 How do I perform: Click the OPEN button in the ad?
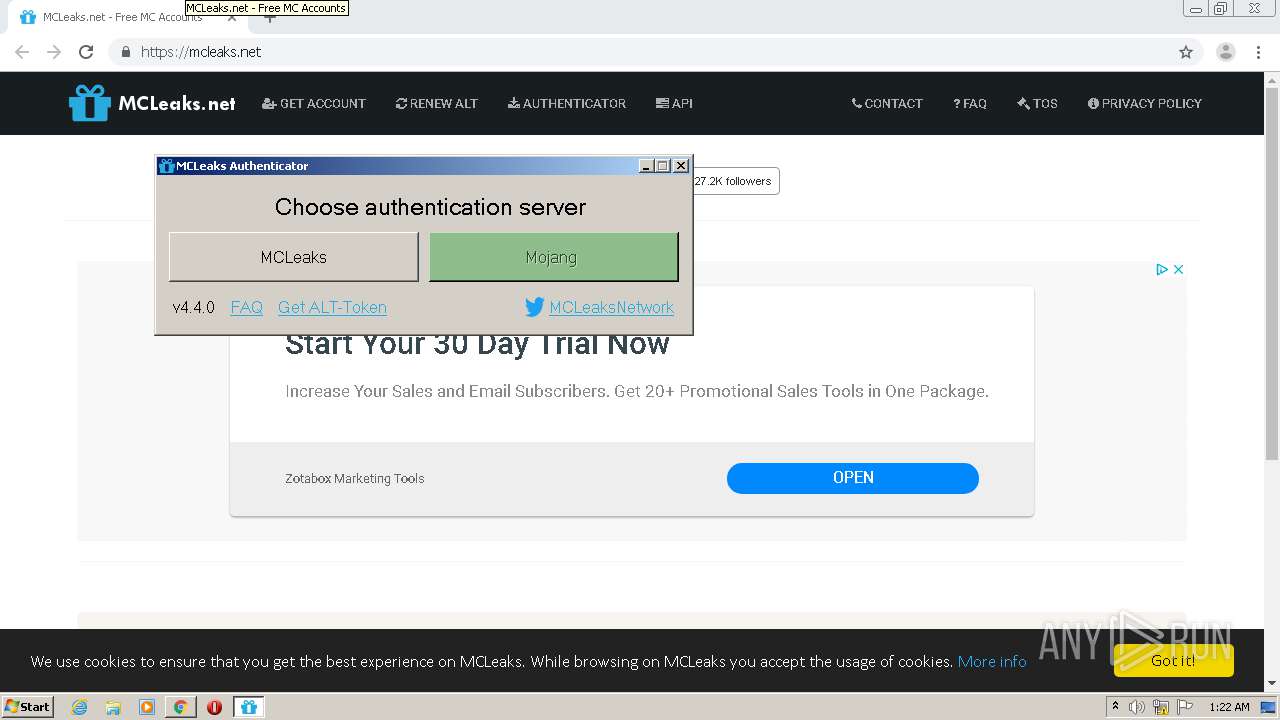(853, 478)
